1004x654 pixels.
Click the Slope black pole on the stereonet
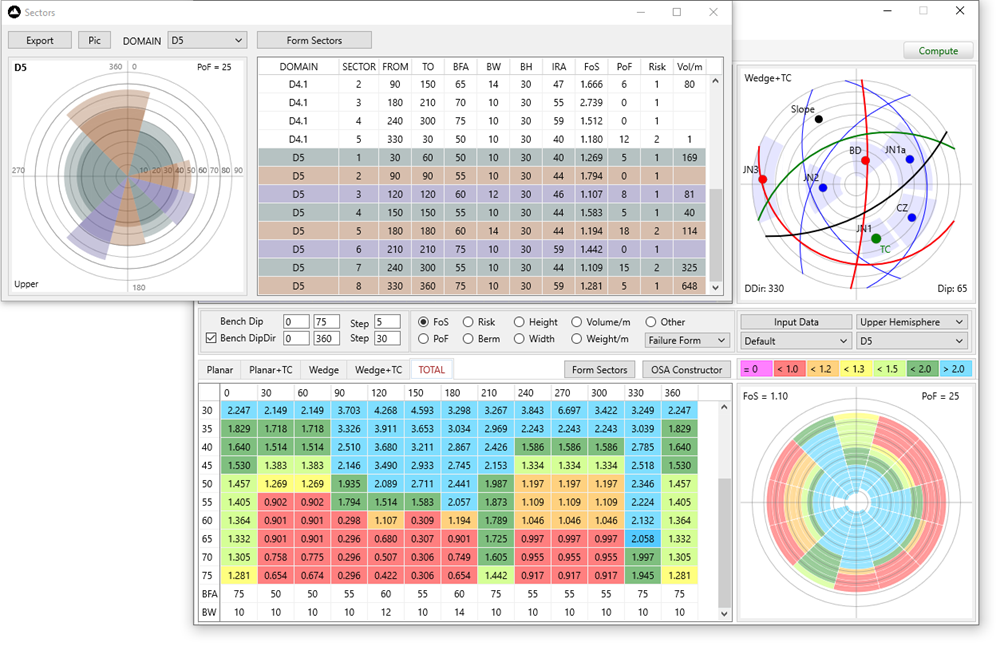(x=819, y=119)
